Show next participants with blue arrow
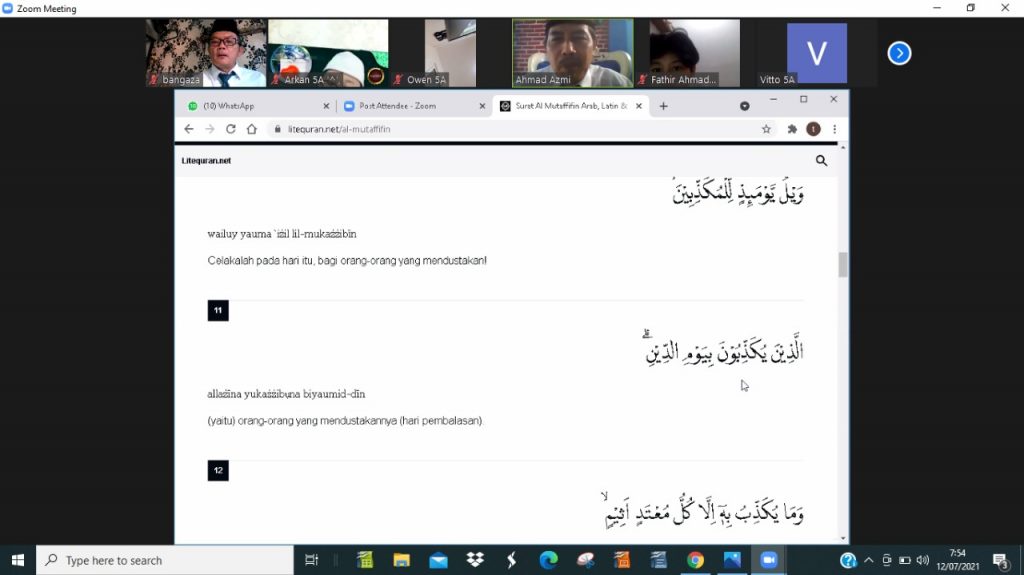 899,53
